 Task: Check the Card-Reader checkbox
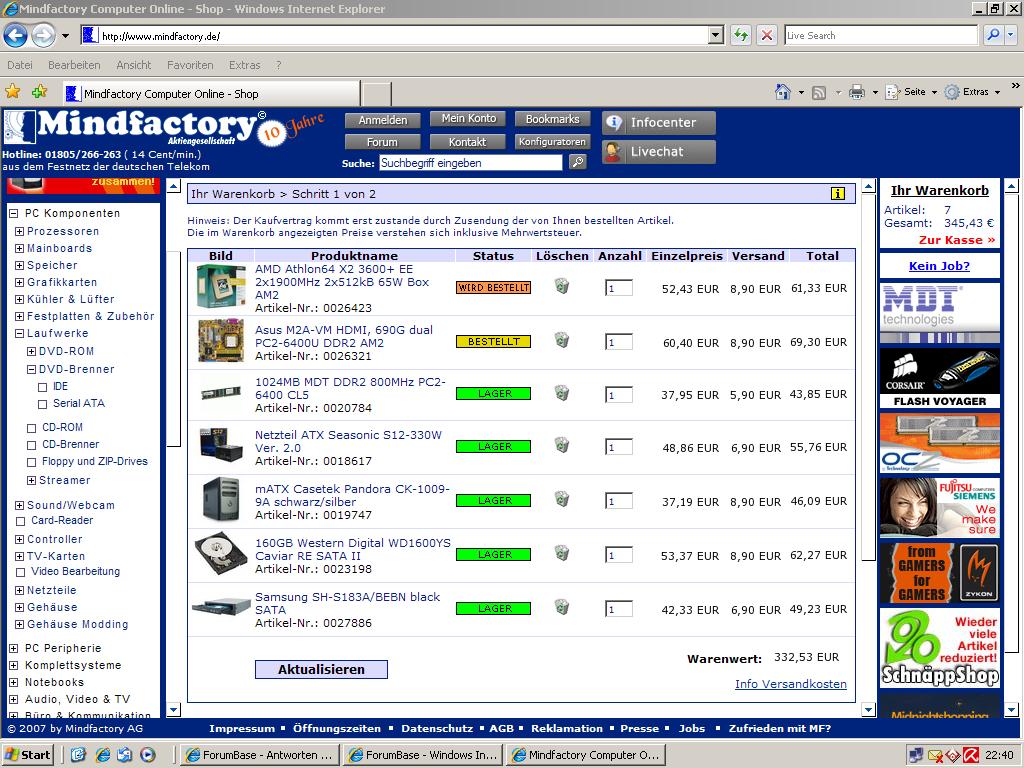click(x=20, y=521)
